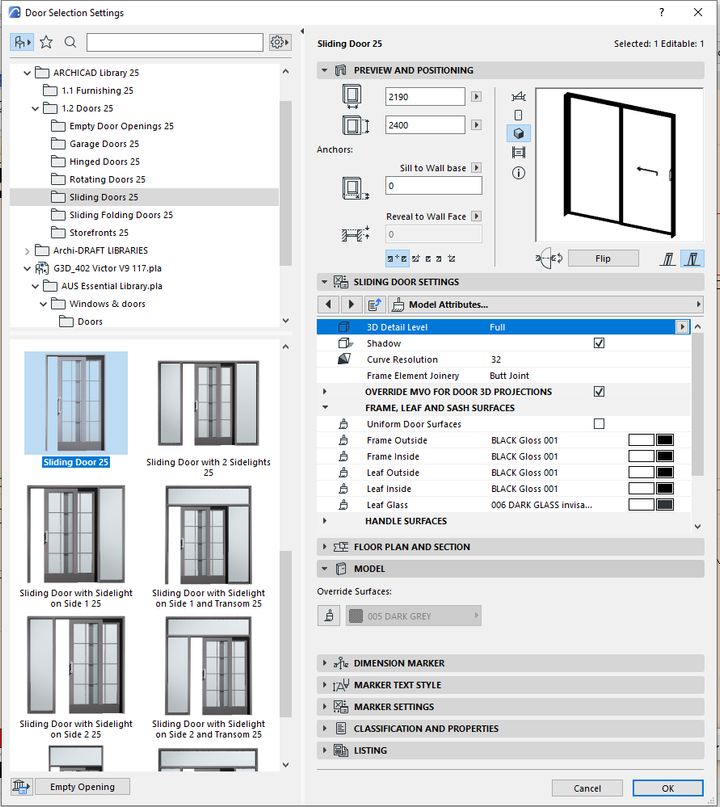Toggle Override MVO for Door 3D Projections checkbox
The image size is (720, 807).
[599, 392]
